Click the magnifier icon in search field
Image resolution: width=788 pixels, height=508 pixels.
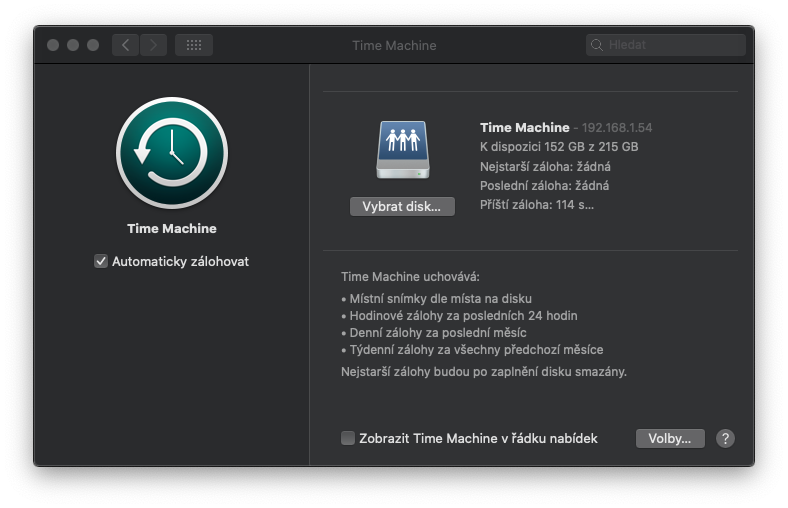(x=597, y=45)
